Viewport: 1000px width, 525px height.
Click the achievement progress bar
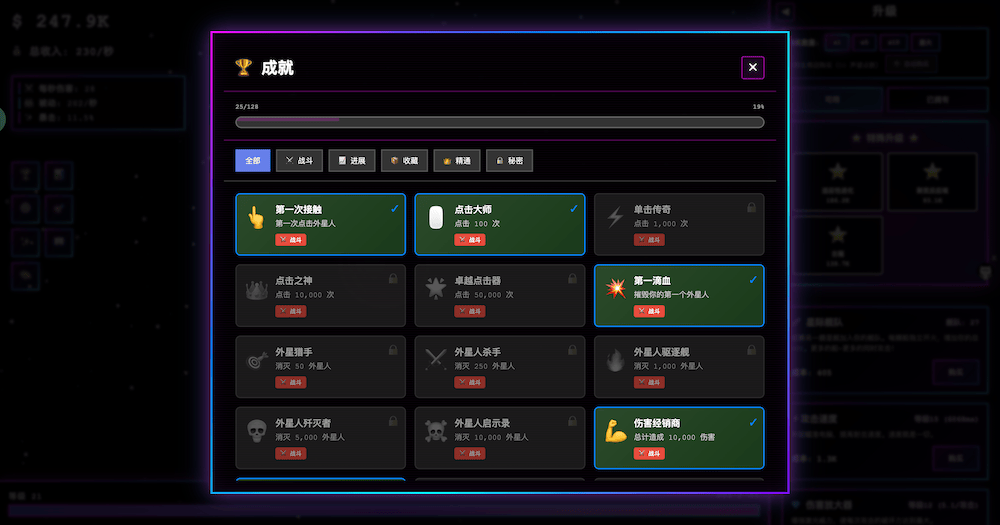point(499,122)
